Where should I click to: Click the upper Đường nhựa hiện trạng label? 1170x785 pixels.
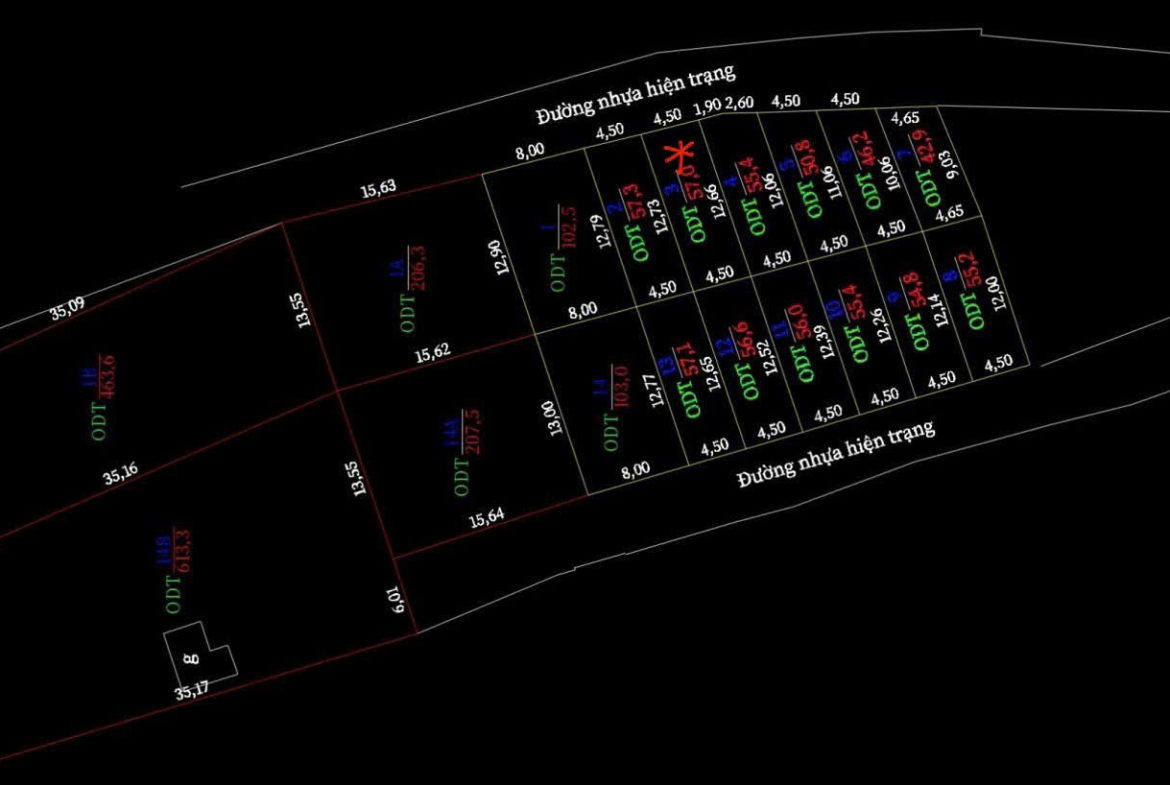[x=635, y=94]
